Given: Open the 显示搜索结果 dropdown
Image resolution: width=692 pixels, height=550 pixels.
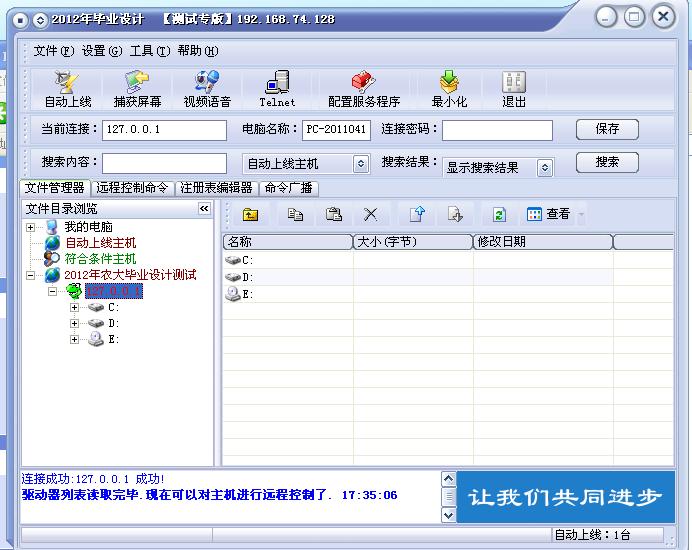Looking at the screenshot, I should [x=545, y=168].
